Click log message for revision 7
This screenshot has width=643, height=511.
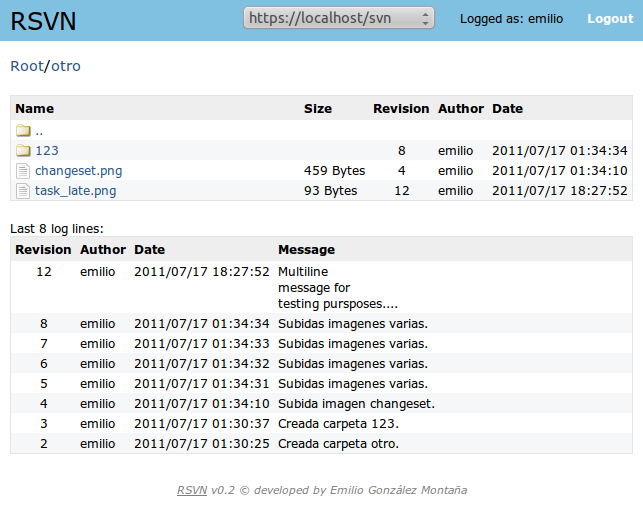tap(353, 344)
